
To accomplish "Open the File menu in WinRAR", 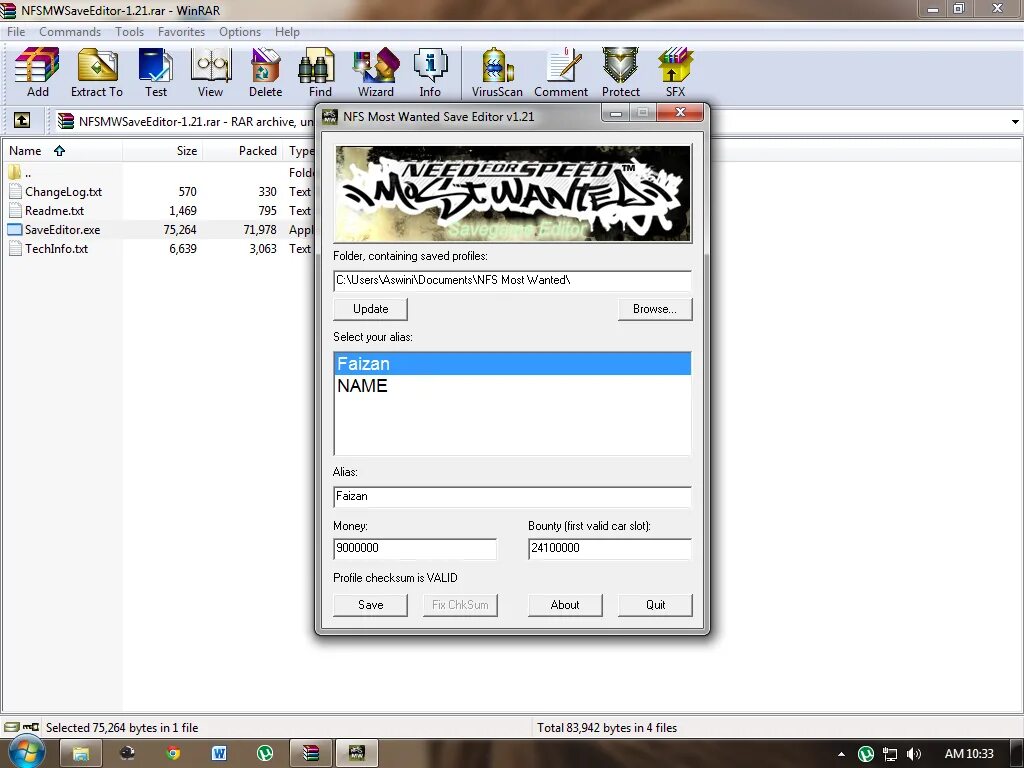I will (x=16, y=31).
